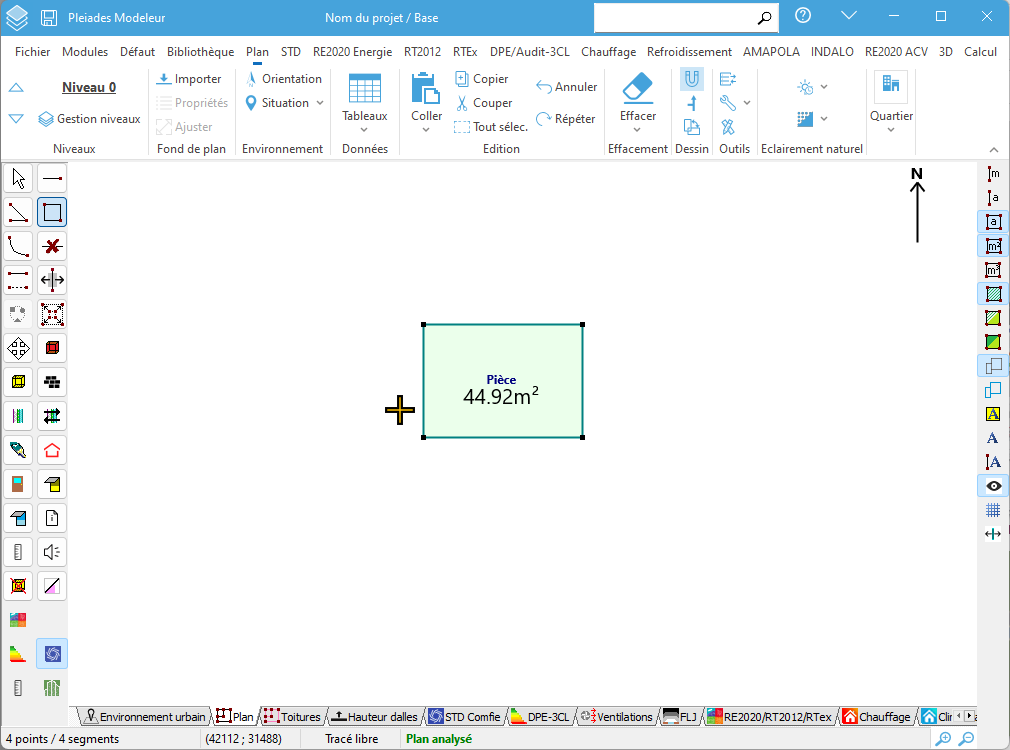This screenshot has height=750, width=1010.
Task: Select the crossed-out red square tool
Action: pos(18,586)
